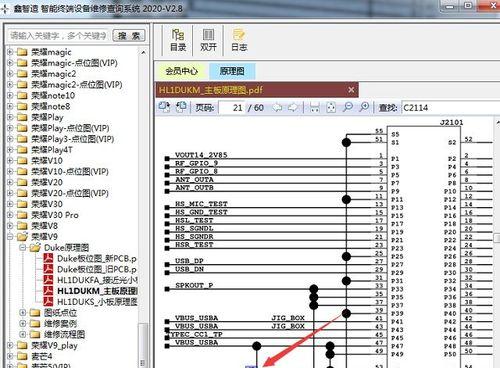Close the HL1DUKM_主板原理图.pdf tab

coord(351,90)
